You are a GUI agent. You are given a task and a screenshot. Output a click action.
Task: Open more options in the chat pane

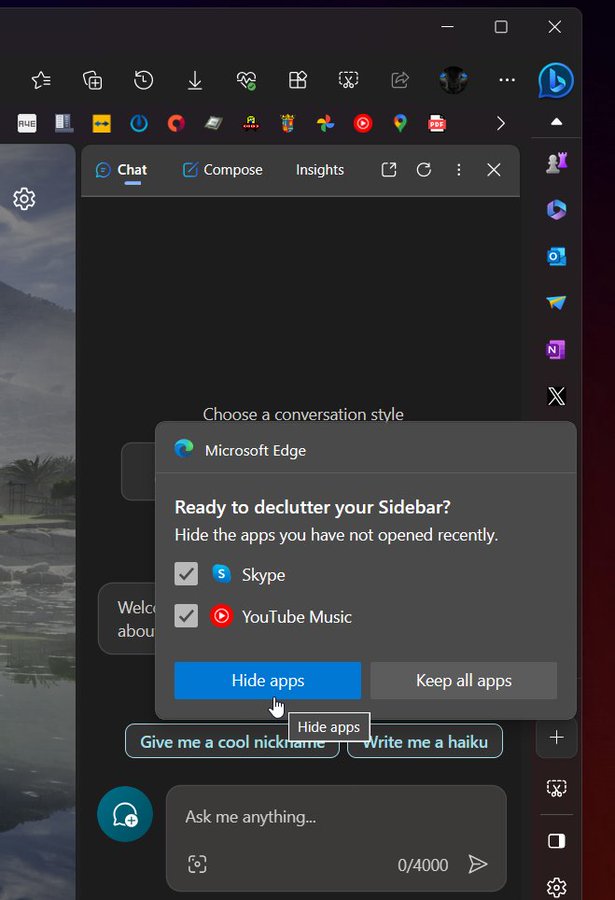(x=459, y=170)
